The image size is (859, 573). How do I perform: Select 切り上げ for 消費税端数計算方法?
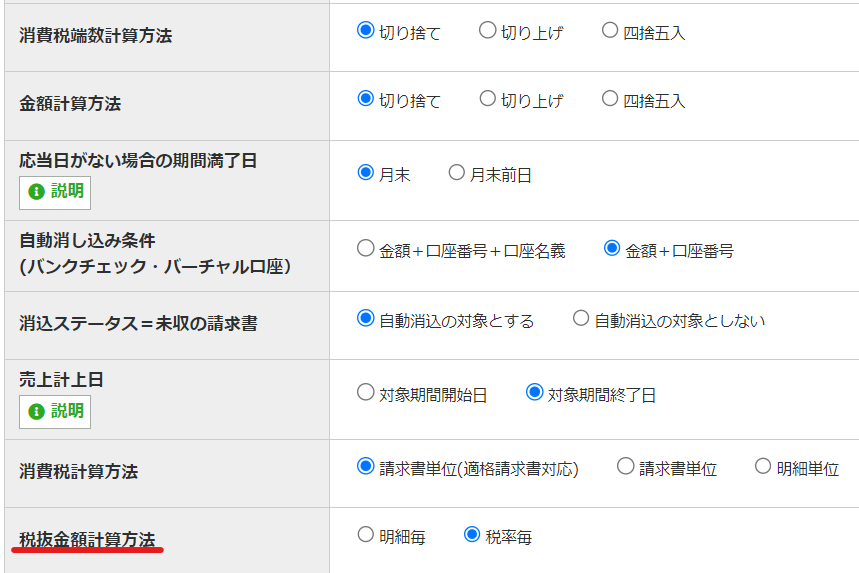487,31
